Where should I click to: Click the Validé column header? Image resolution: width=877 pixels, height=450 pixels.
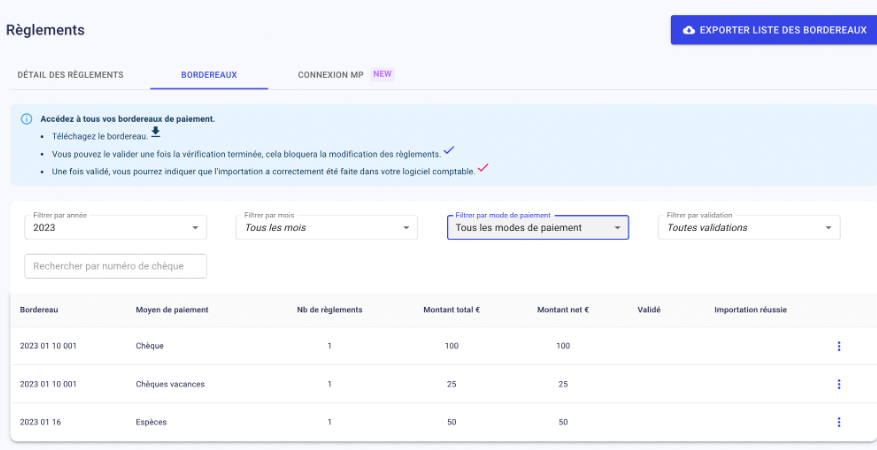click(649, 310)
